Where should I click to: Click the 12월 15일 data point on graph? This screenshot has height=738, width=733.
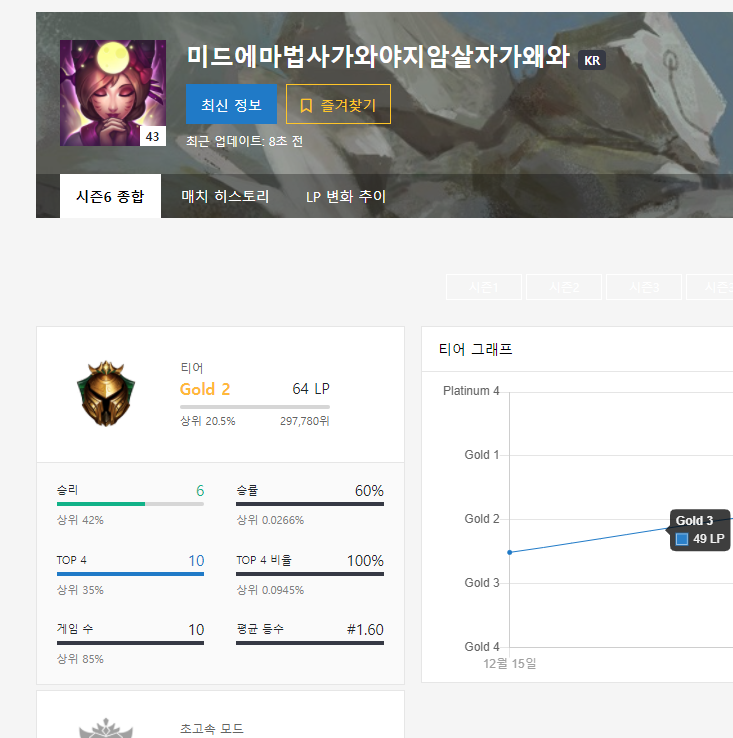510,552
